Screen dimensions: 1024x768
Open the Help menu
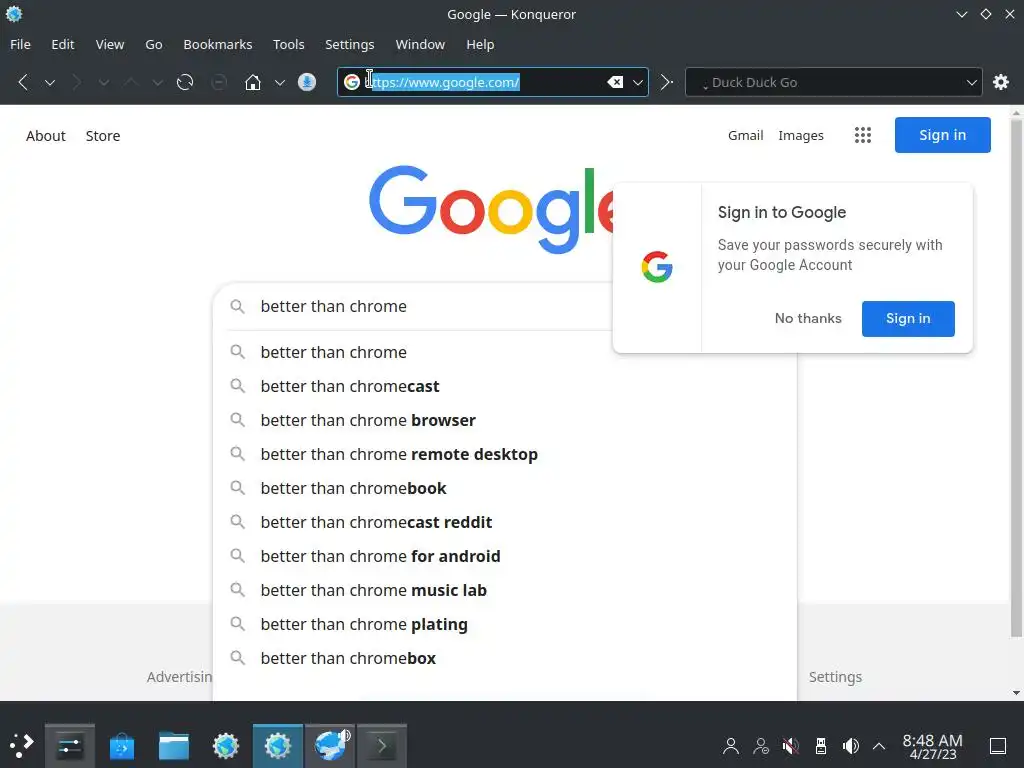pos(480,44)
